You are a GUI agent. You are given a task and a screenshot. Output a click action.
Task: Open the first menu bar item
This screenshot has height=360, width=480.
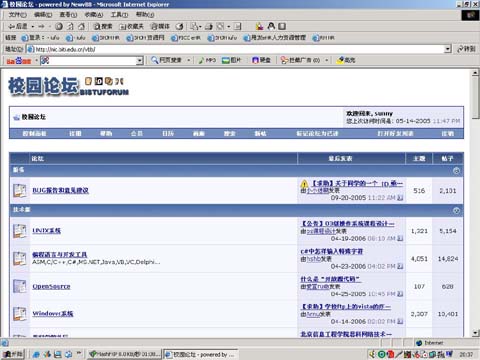[x=17, y=15]
